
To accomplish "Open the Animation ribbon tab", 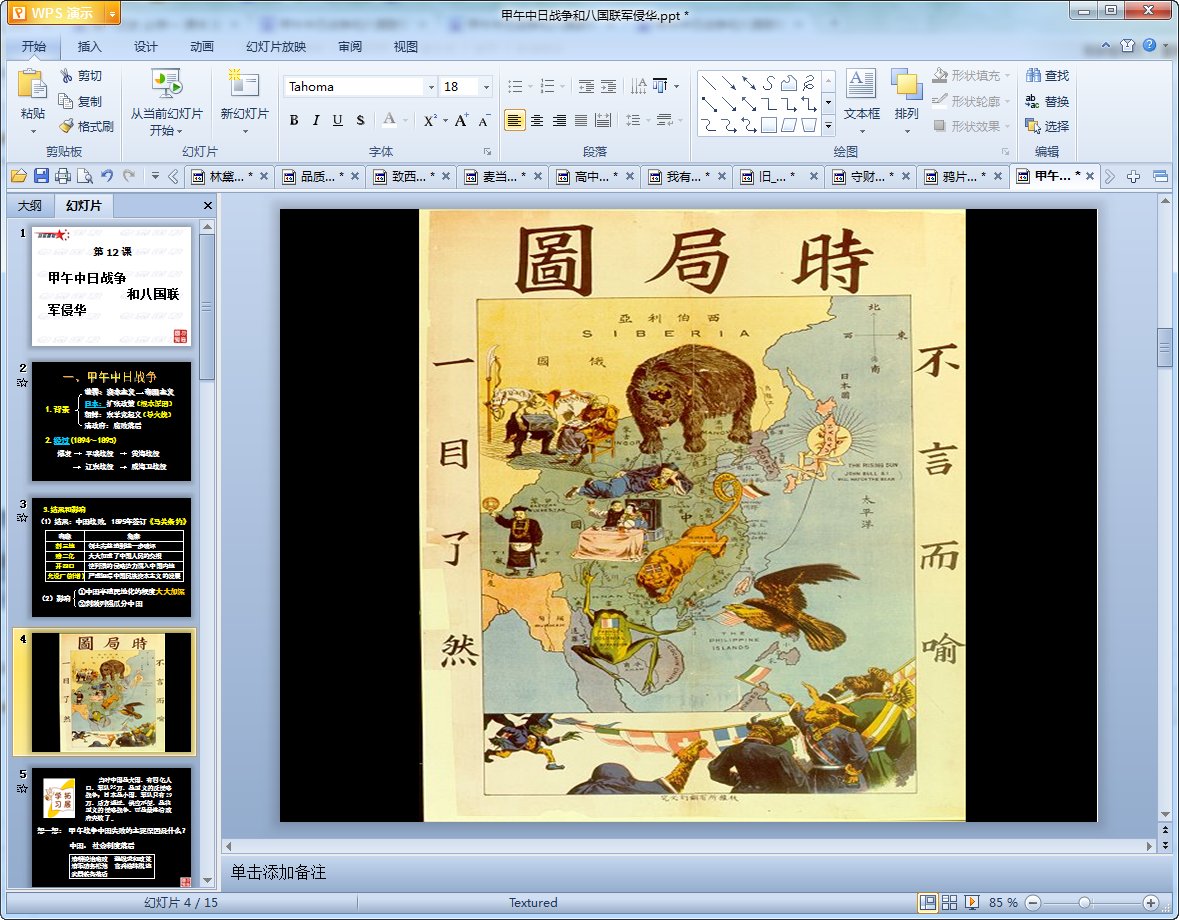I will 202,47.
